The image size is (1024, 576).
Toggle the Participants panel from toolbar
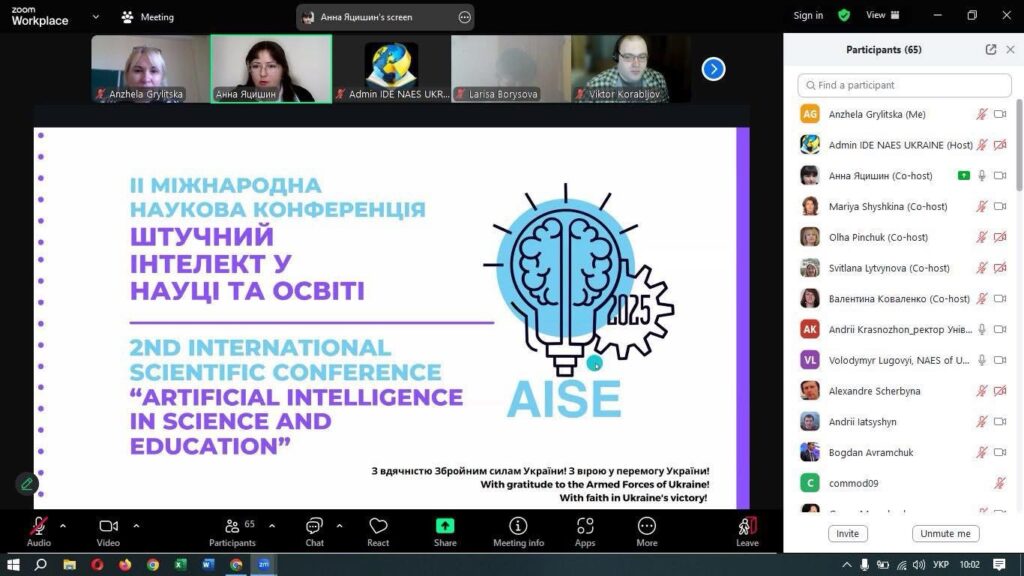(232, 530)
